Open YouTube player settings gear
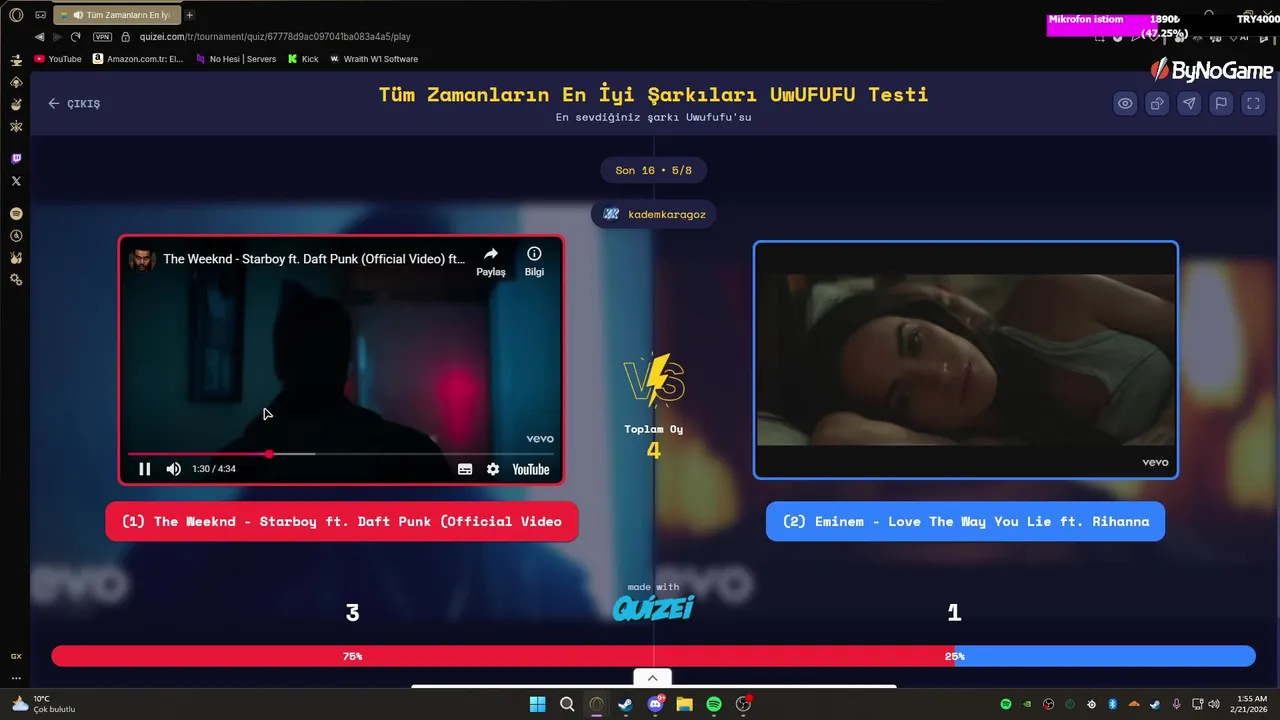Screen dimensions: 1280x720 (493, 469)
